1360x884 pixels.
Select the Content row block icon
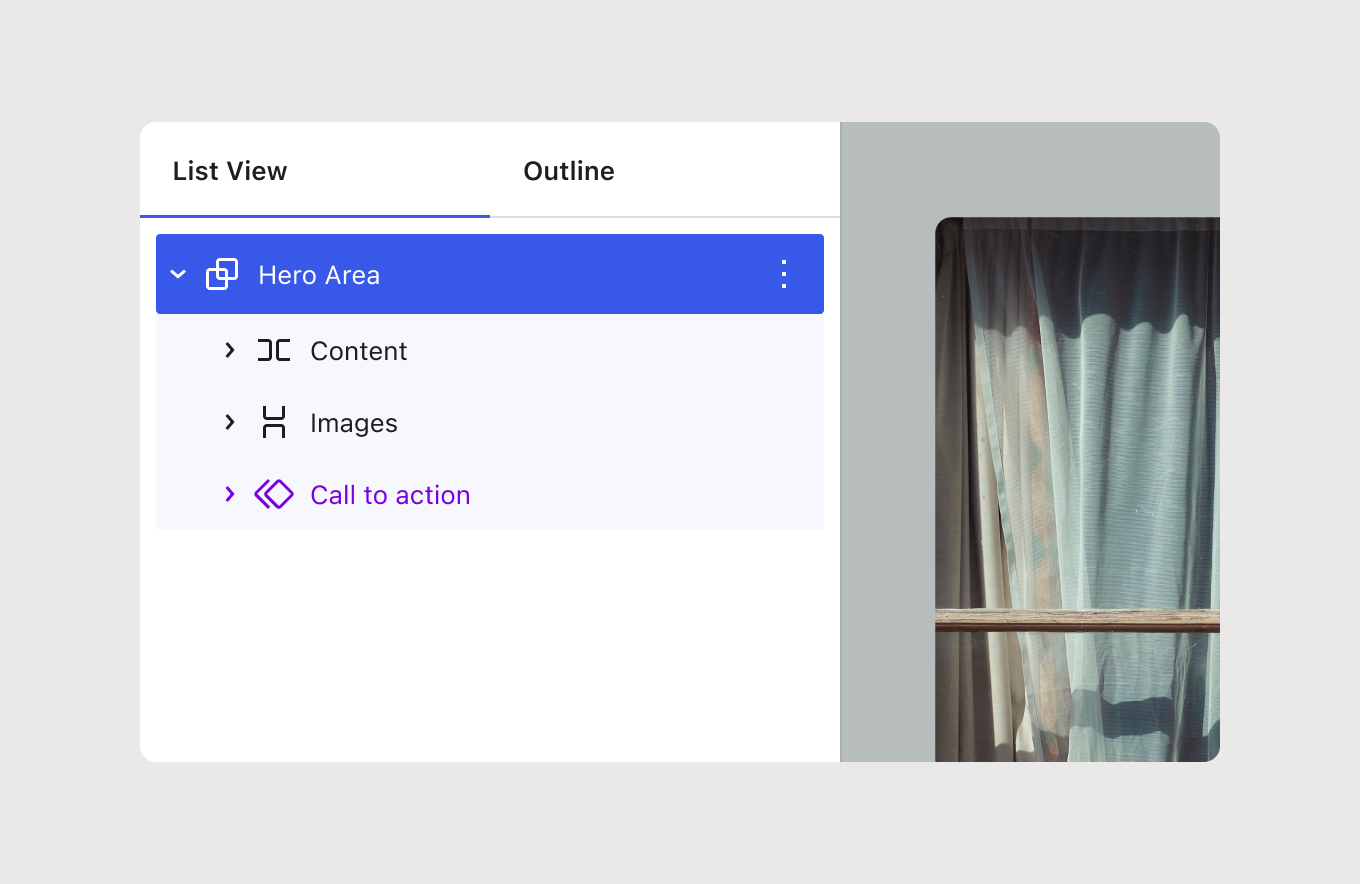[273, 351]
